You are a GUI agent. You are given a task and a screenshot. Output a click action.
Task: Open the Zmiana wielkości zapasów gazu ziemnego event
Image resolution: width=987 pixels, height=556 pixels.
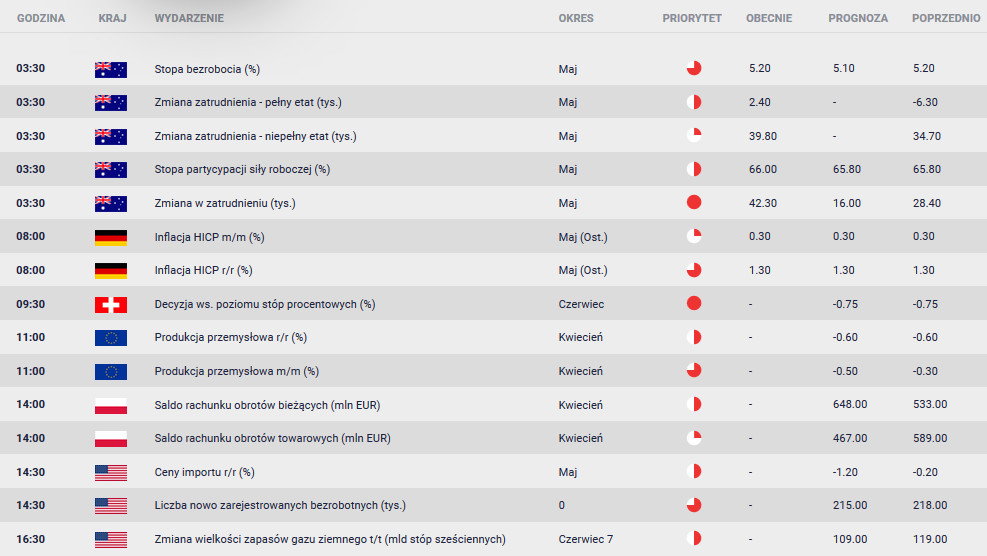pos(330,539)
